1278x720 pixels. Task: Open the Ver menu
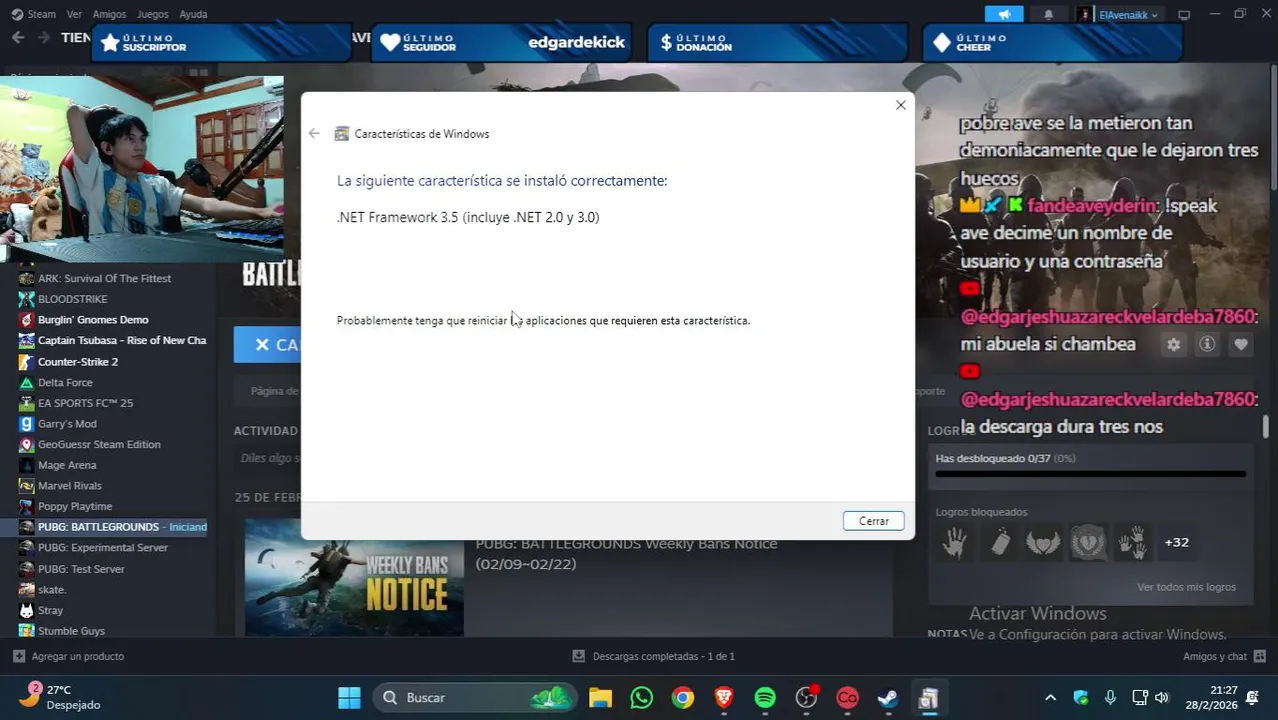[74, 14]
